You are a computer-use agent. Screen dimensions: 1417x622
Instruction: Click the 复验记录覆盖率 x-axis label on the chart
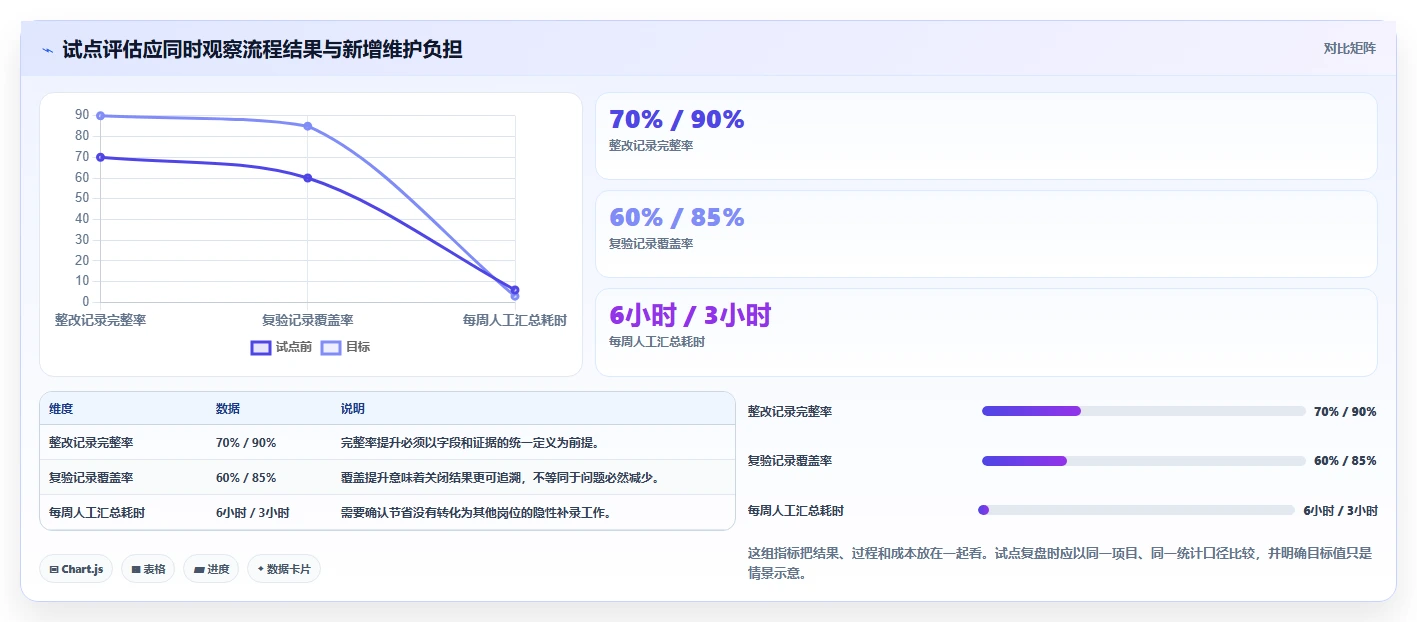click(x=308, y=320)
